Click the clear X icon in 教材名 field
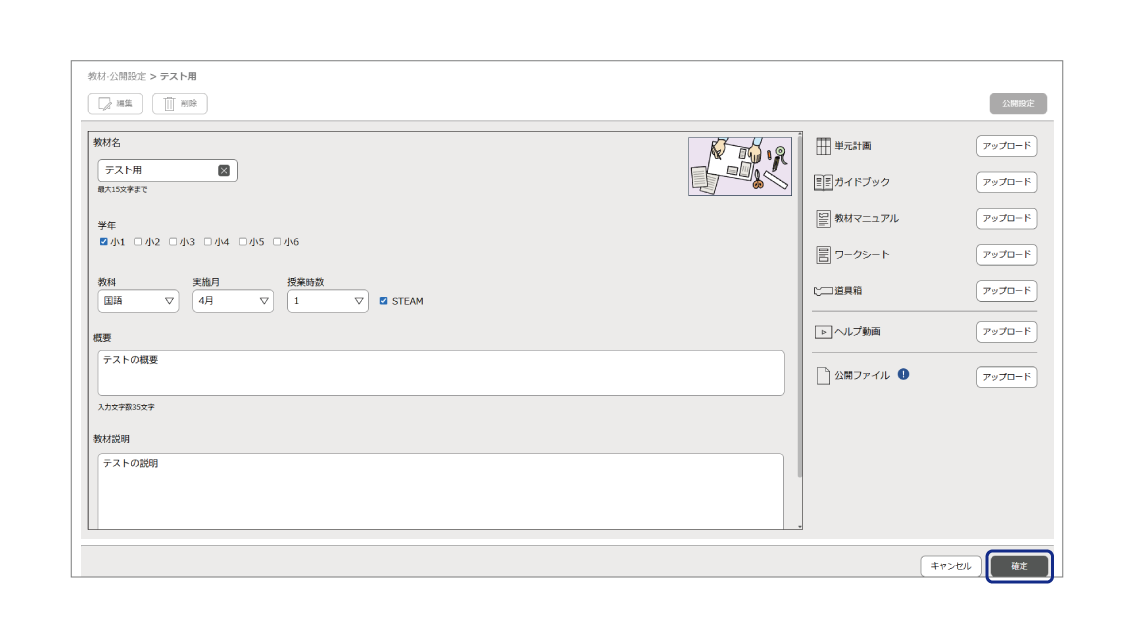The height and width of the screenshot is (638, 1134). coord(224,170)
